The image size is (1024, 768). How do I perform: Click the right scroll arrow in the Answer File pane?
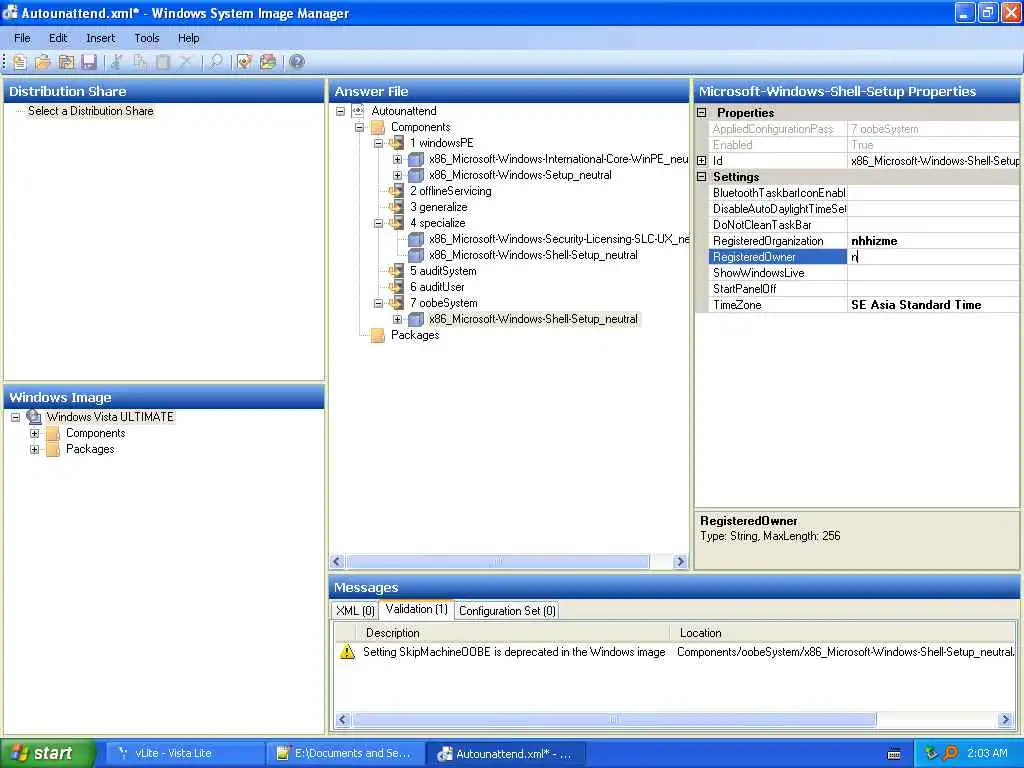tap(680, 562)
